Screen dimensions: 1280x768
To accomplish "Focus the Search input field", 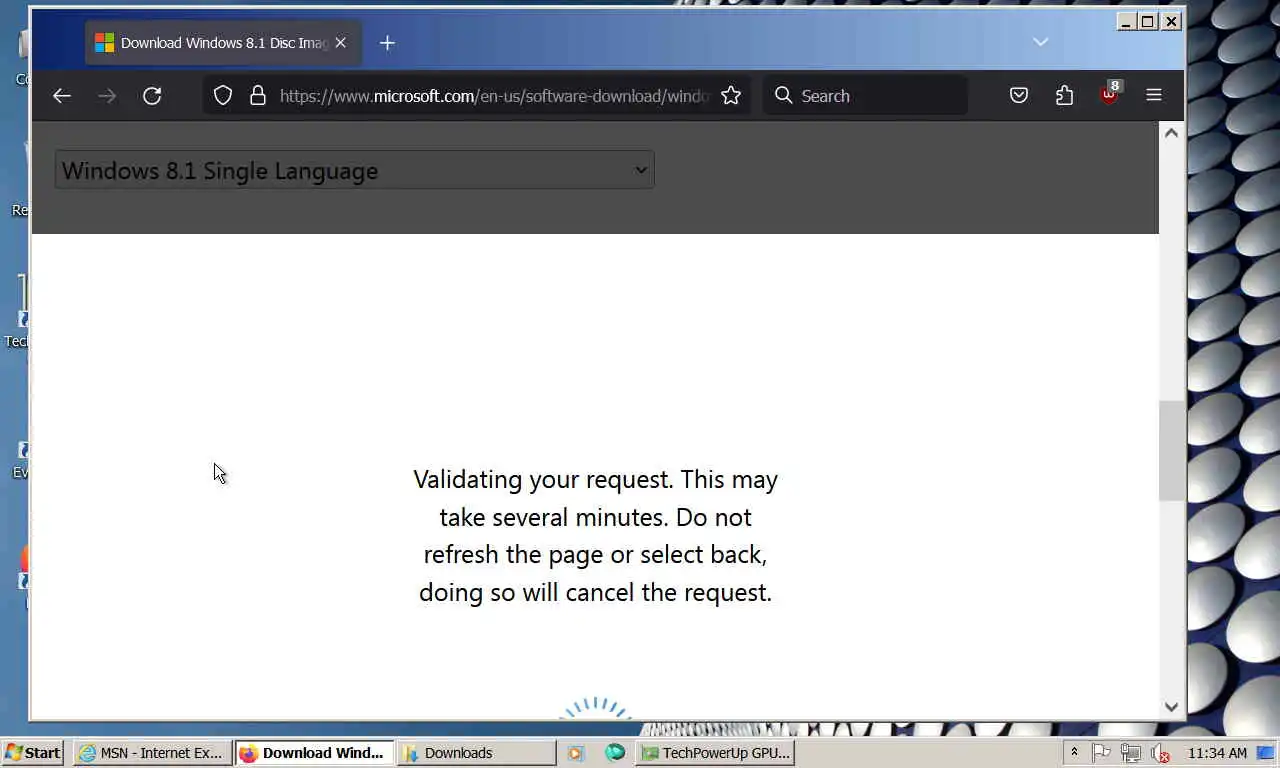I will point(865,96).
